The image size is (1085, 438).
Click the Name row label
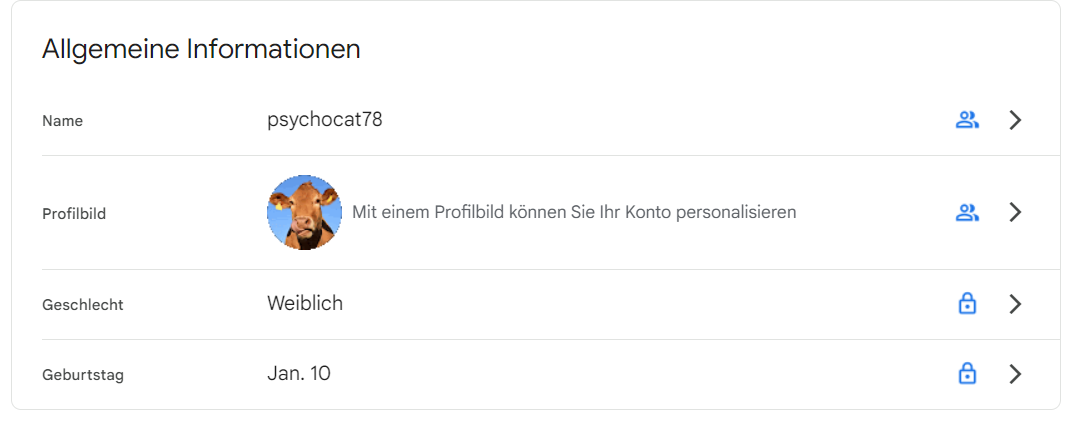pos(62,121)
